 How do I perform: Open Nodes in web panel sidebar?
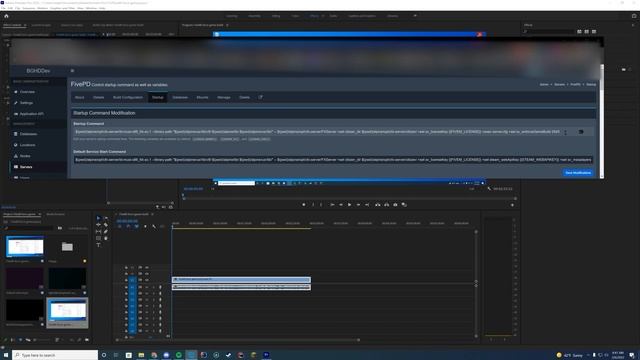[25, 156]
